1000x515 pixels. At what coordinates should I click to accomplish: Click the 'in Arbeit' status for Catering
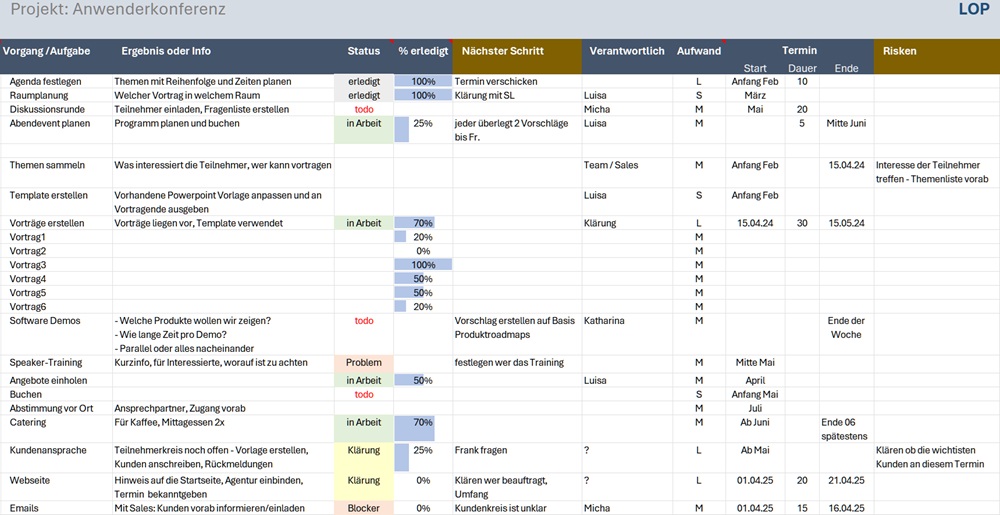[364, 428]
